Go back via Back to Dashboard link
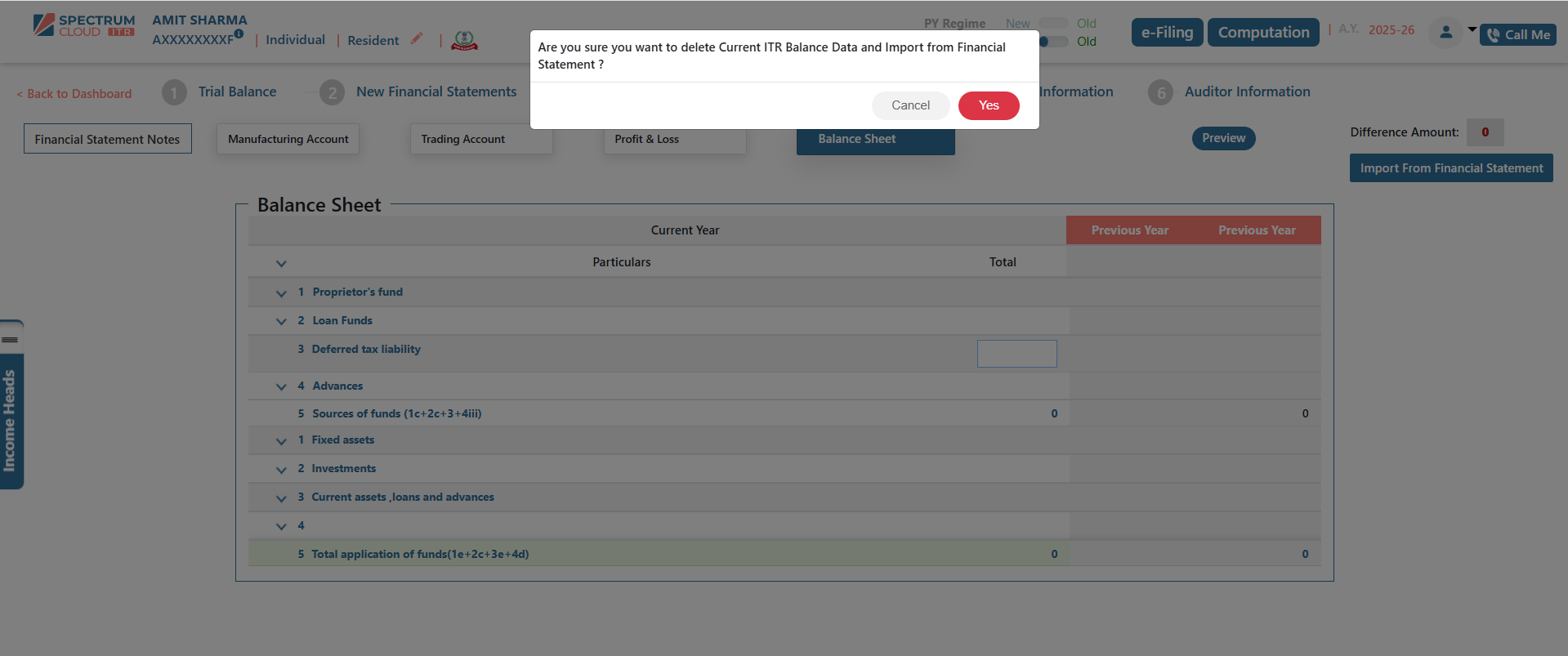This screenshot has width=1568, height=656. [x=74, y=94]
